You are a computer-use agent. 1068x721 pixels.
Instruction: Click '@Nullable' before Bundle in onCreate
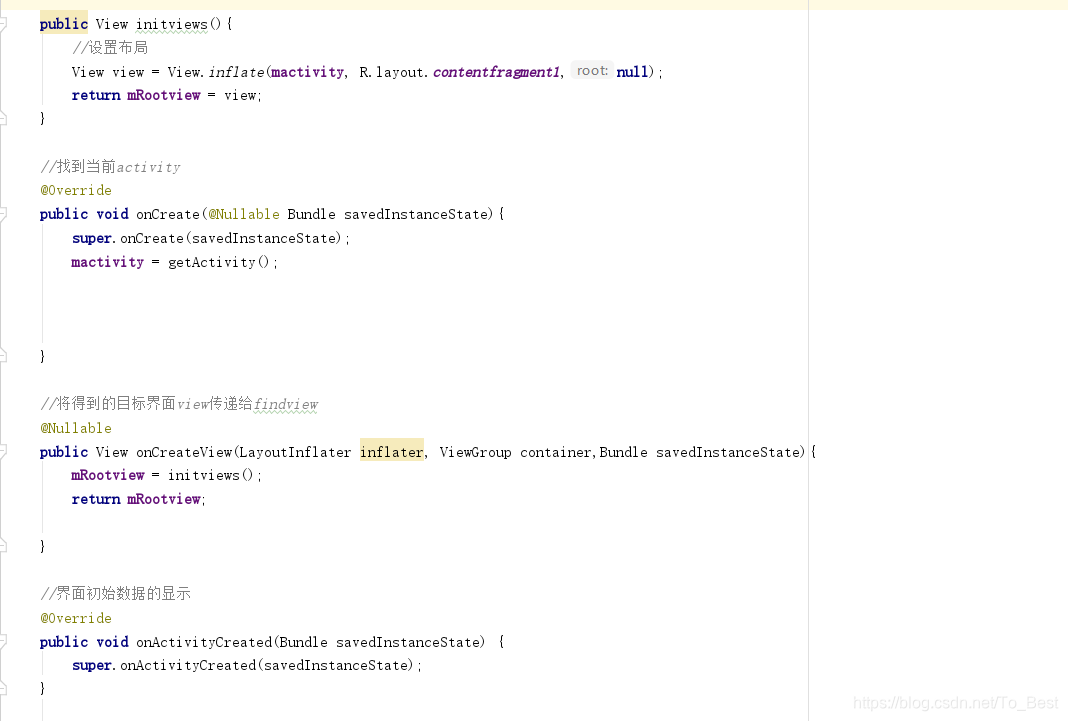244,214
